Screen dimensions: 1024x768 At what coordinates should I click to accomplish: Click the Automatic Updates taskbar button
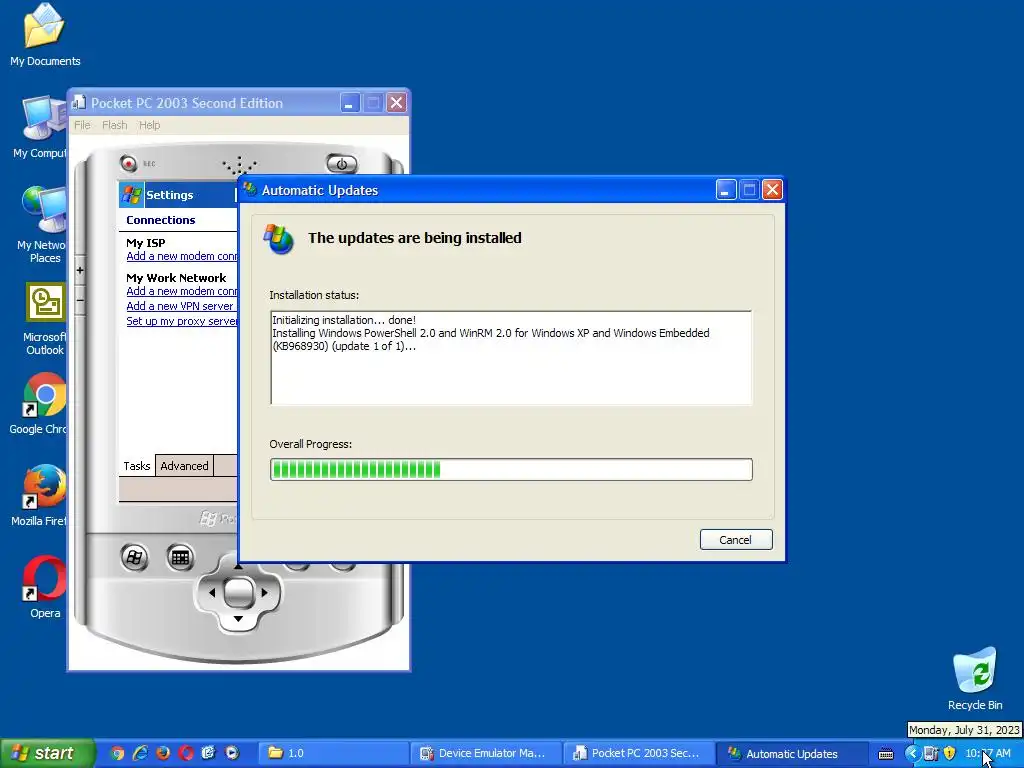tap(792, 753)
